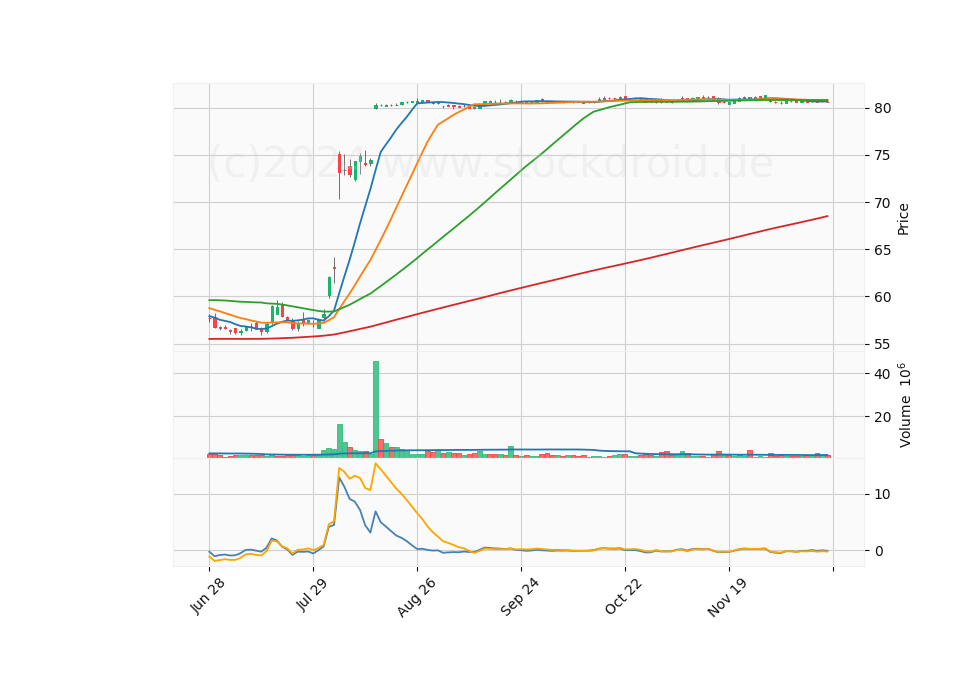Click the 0 tick on the indicator panel
This screenshot has height=690, width=960.
[879, 551]
